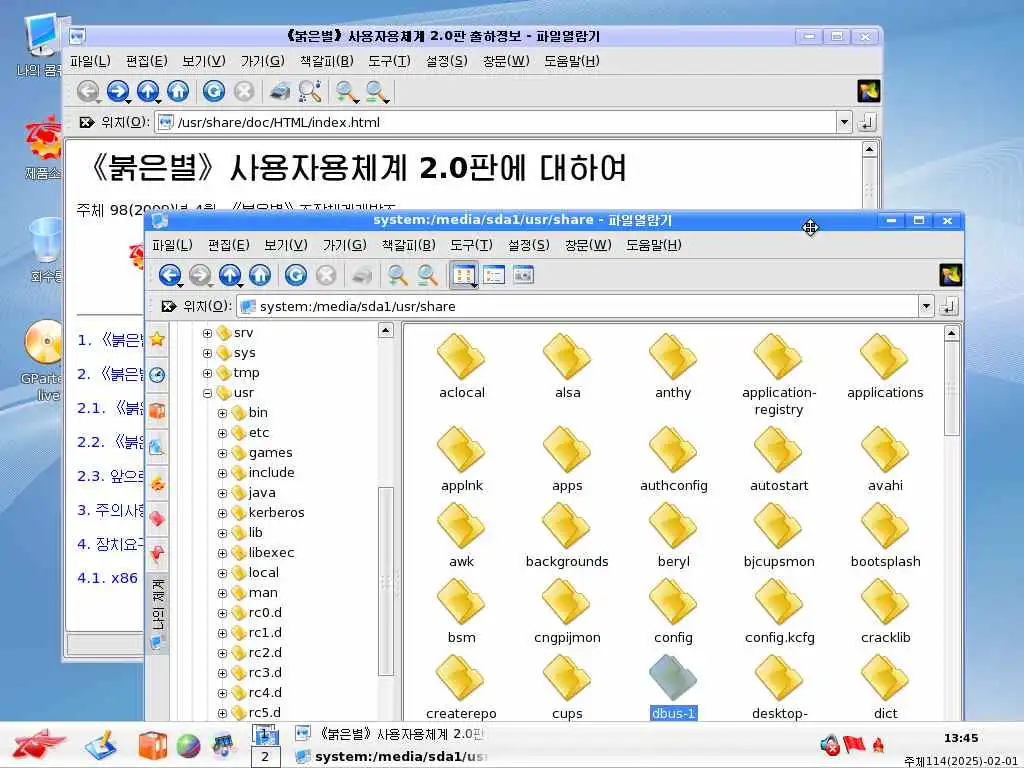Open the bookmarks star sidebar tab
The width and height of the screenshot is (1024, 768).
[157, 340]
